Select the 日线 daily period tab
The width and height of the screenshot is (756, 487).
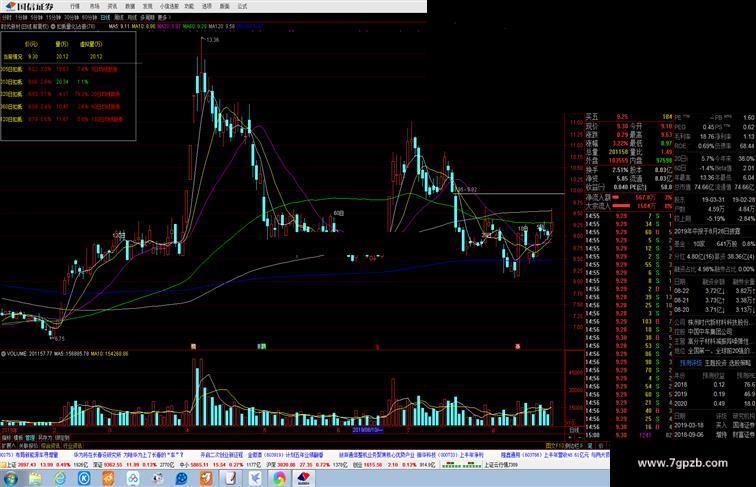[x=106, y=18]
